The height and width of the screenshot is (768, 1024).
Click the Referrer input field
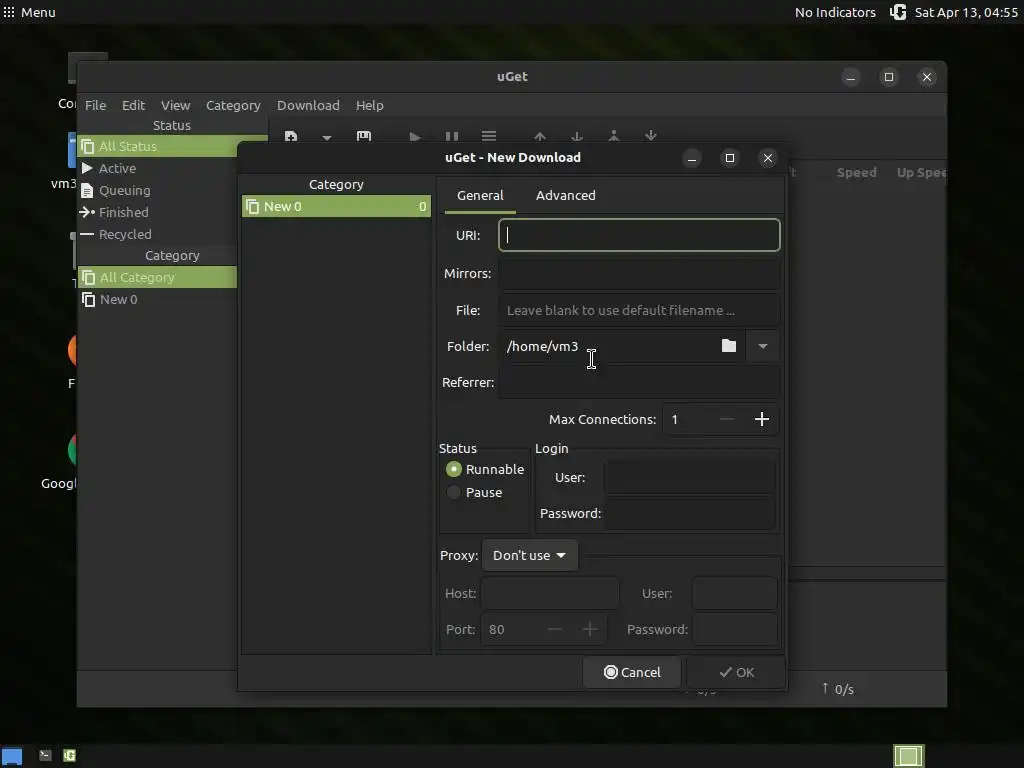(639, 382)
